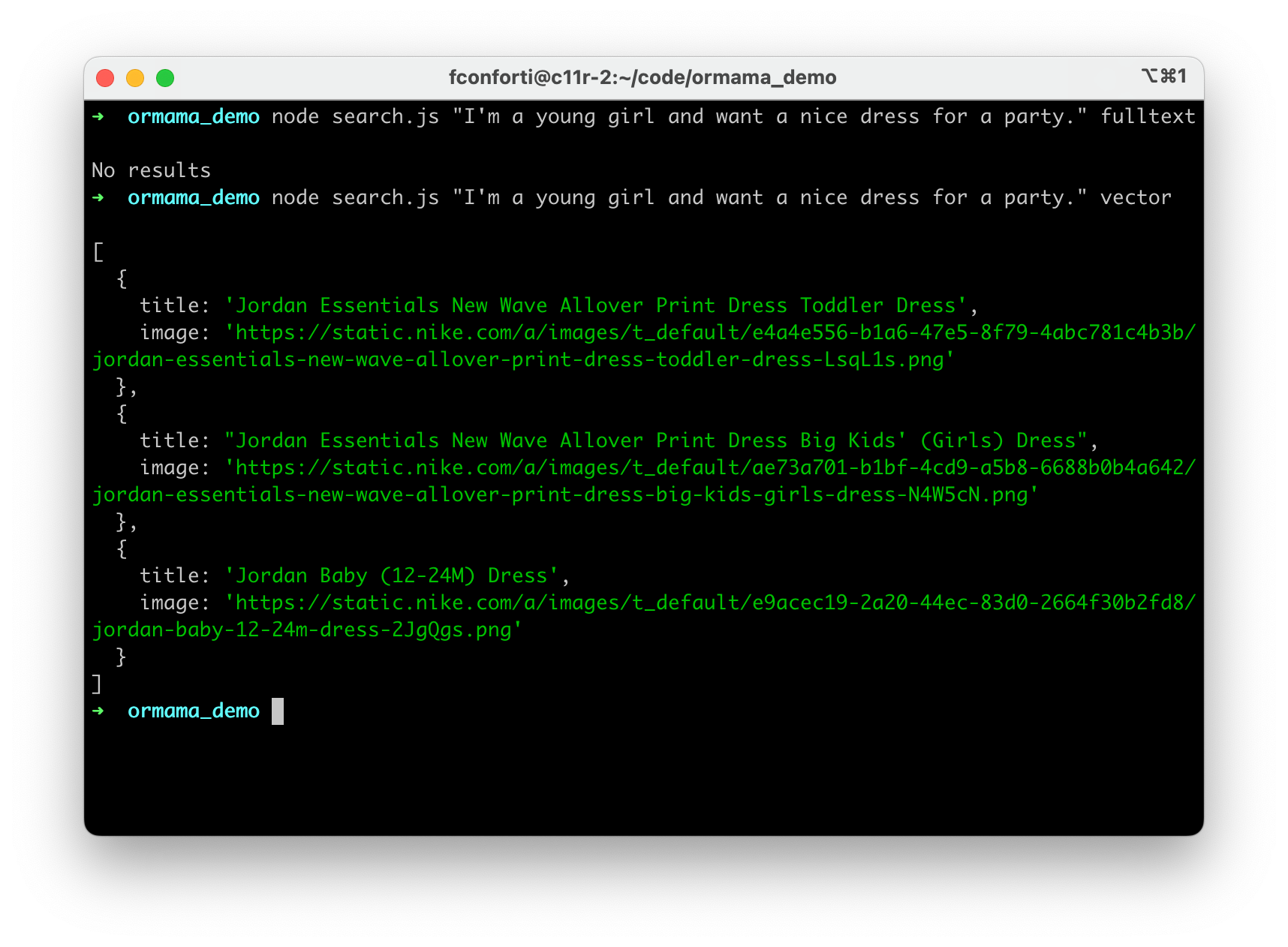Click the window title fconforti@c11r-2:~/code/ormama_demo
Viewport: 1288px width, 947px height.
(642, 77)
